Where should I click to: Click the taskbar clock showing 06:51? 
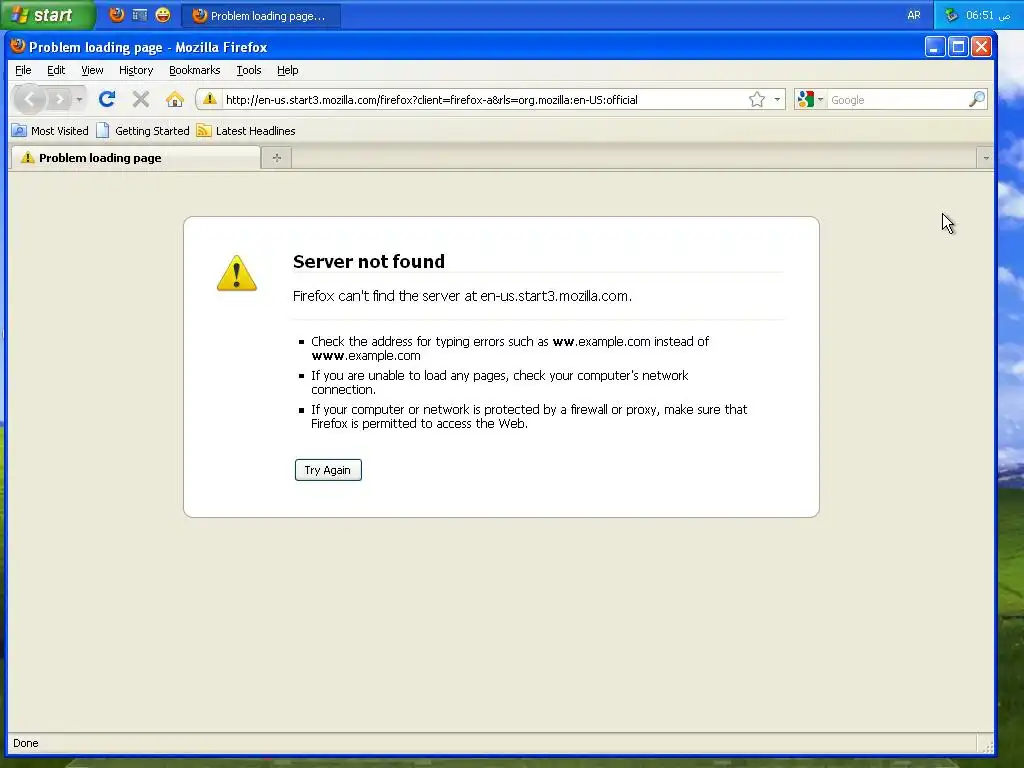(988, 15)
